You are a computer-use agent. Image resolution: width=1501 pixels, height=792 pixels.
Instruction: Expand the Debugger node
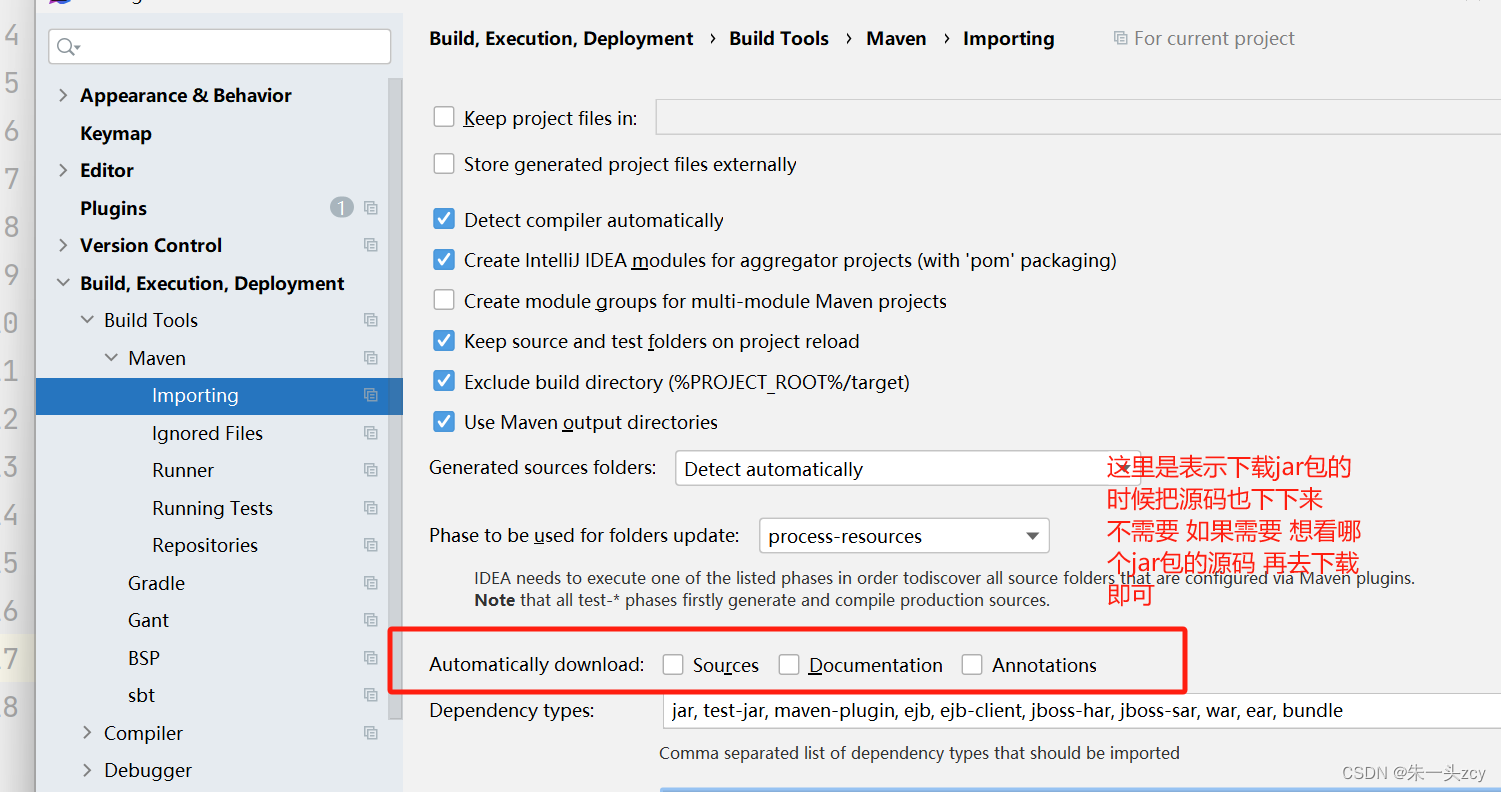coord(87,770)
